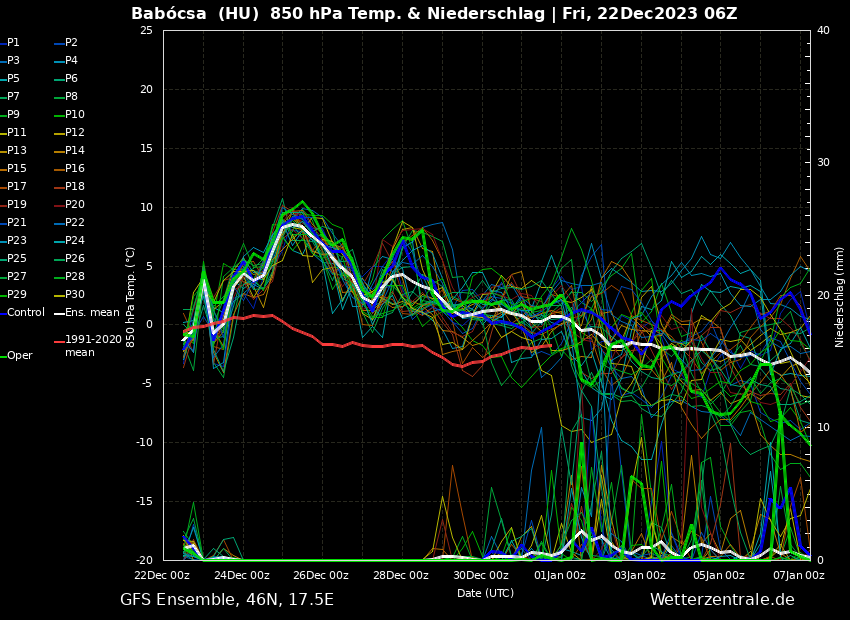The image size is (850, 620).
Task: Toggle the Ens. mean legend entry
Action: (91, 313)
